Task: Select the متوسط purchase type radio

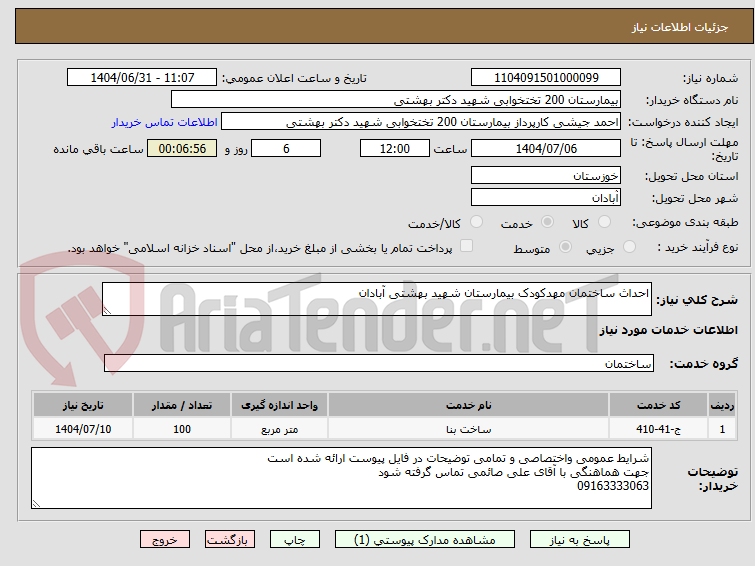Action: coord(565,247)
